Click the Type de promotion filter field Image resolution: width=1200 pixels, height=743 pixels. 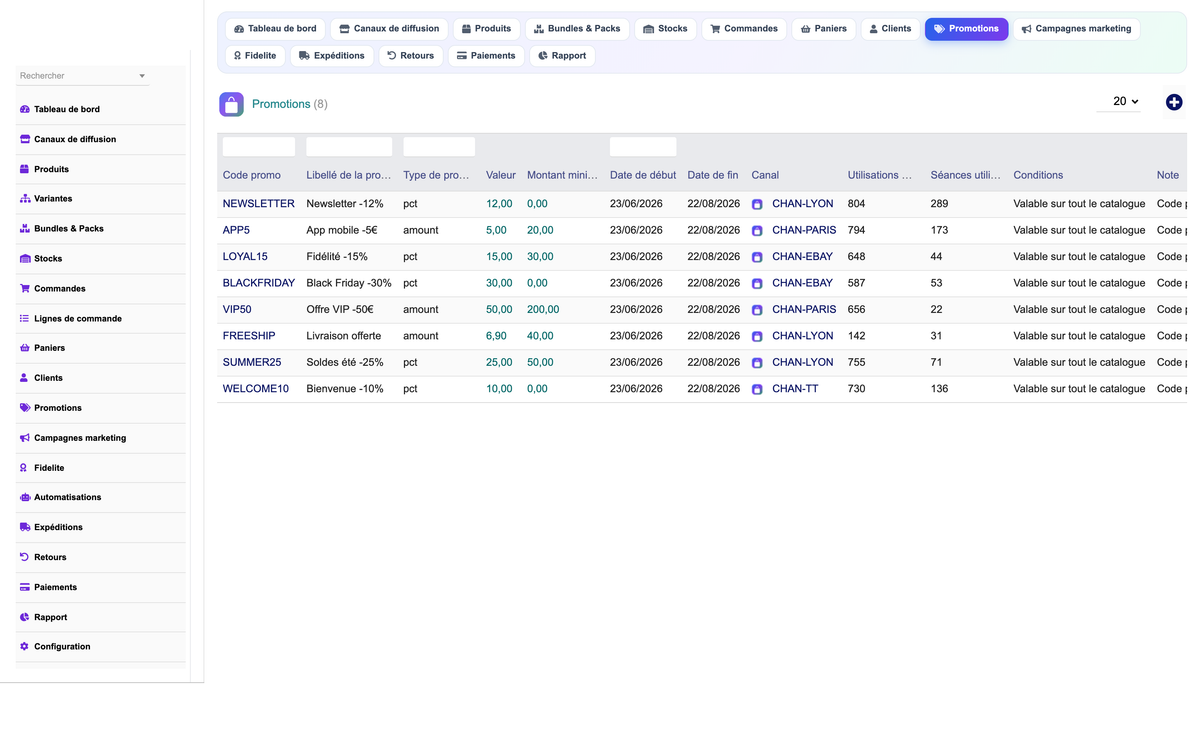[439, 147]
